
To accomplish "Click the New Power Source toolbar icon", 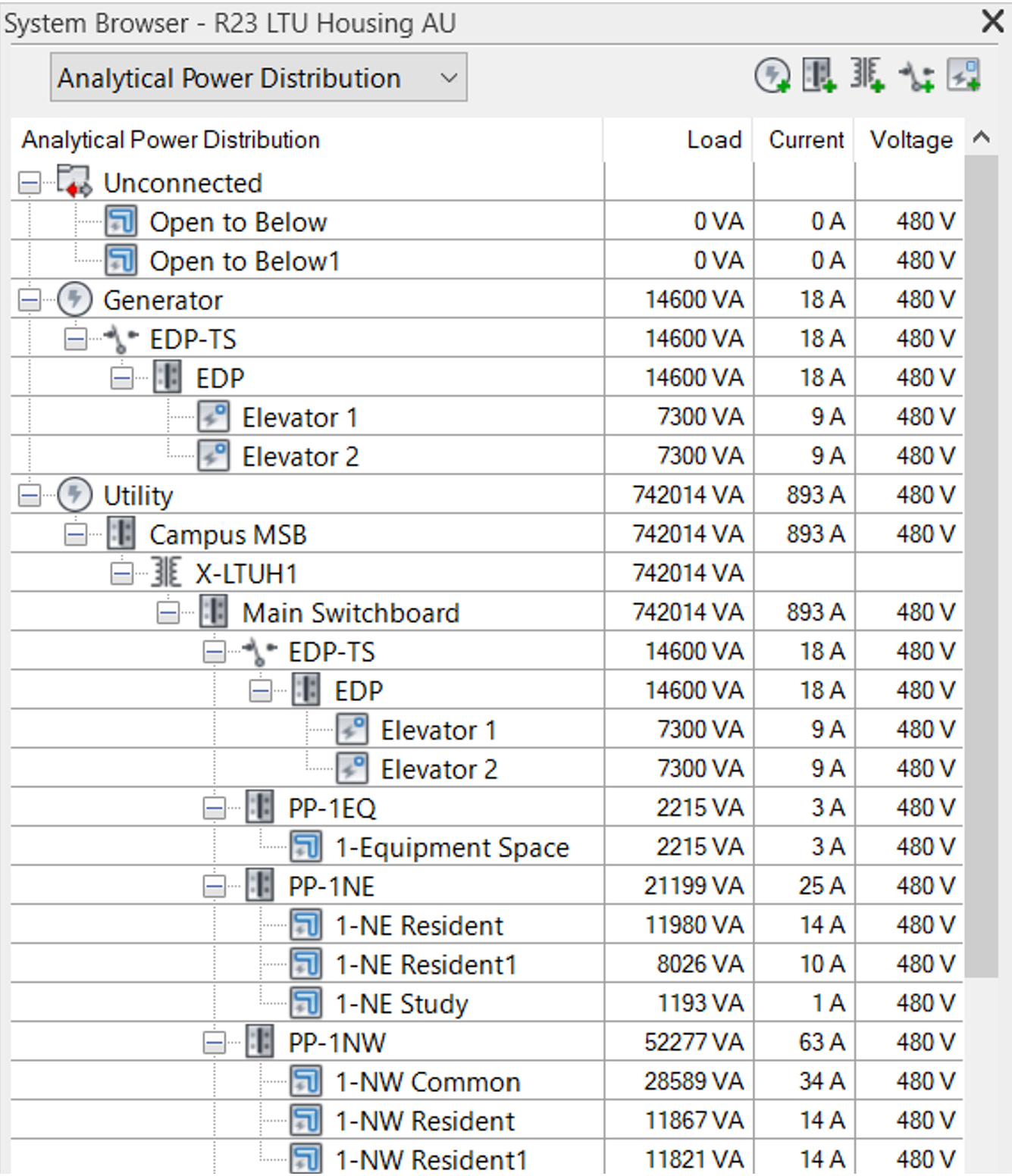I will (x=772, y=76).
